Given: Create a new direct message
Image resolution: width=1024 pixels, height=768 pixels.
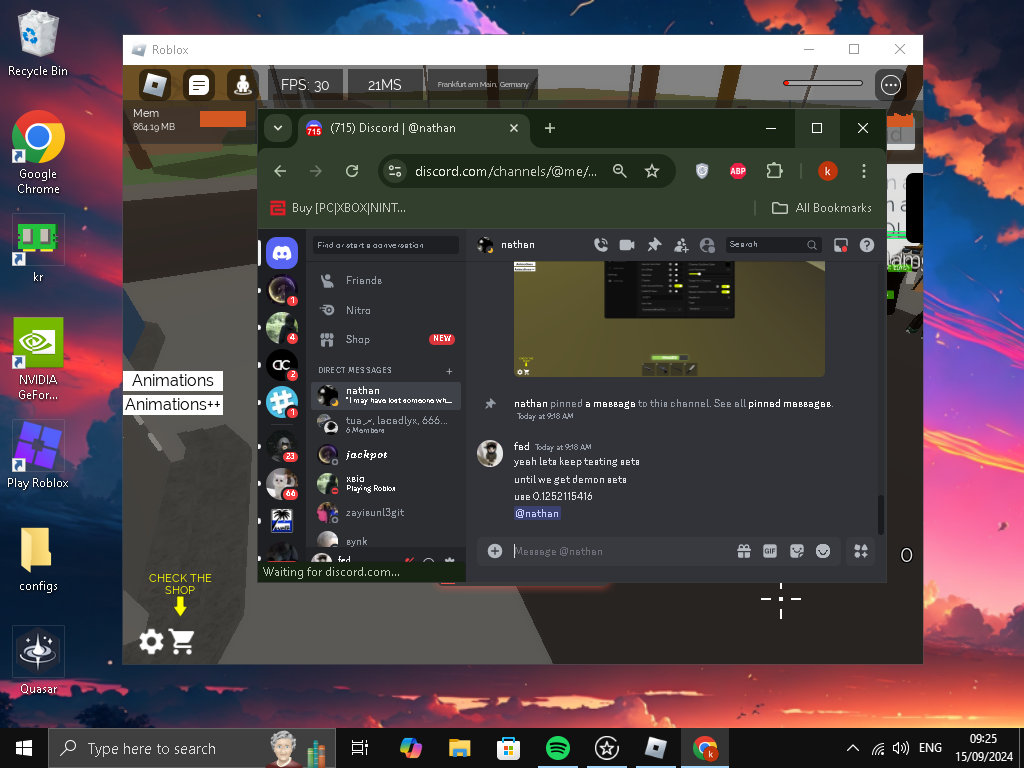Looking at the screenshot, I should (449, 371).
